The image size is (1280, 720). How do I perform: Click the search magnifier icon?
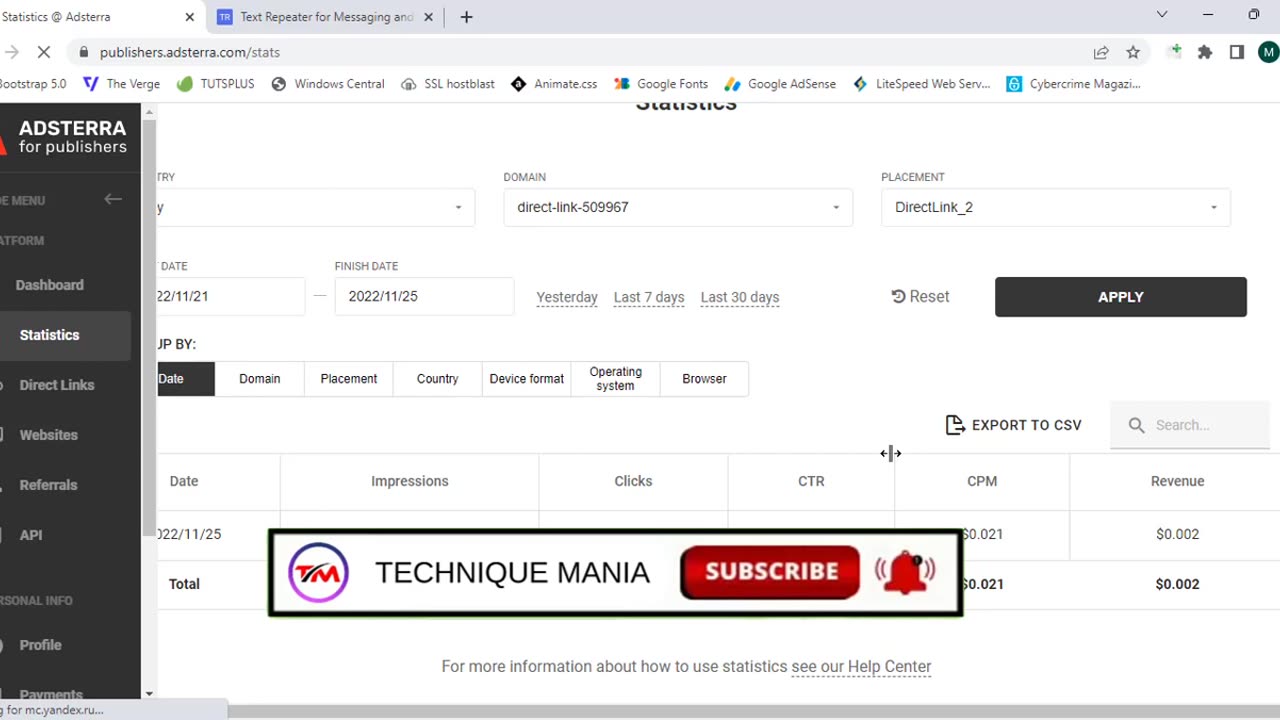coord(1136,425)
